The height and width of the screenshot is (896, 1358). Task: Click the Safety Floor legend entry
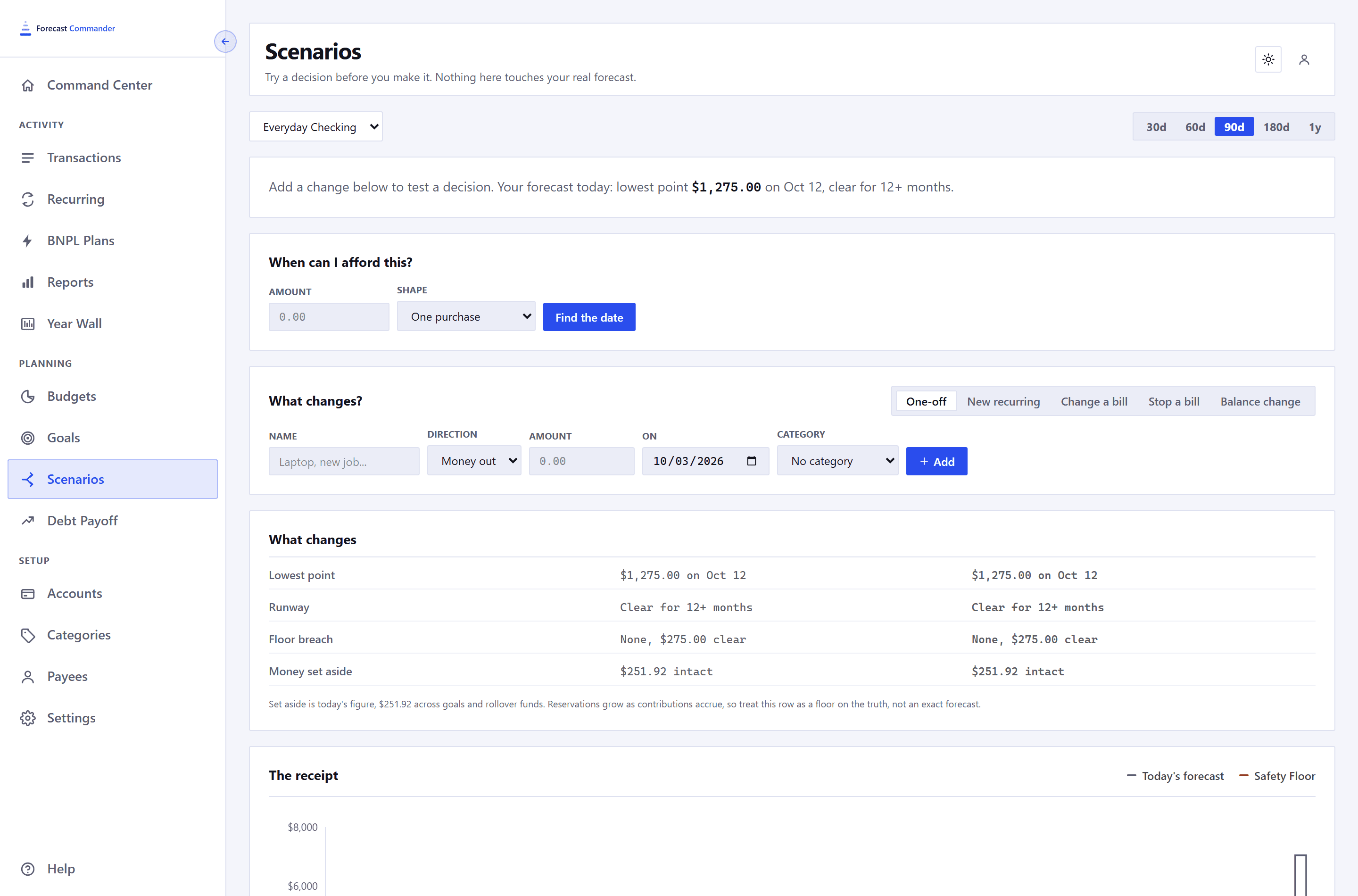click(1277, 776)
